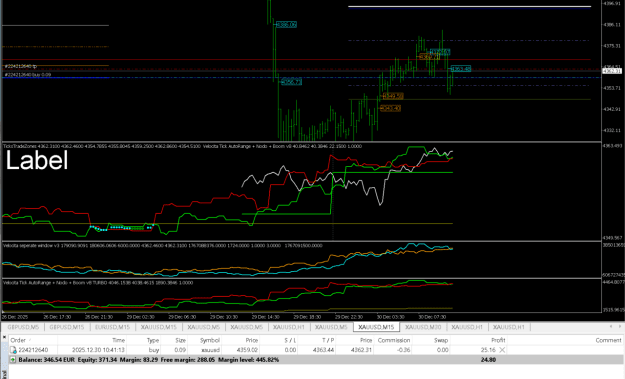Click the T / P column header
The width and height of the screenshot is (625, 379).
[x=328, y=340]
